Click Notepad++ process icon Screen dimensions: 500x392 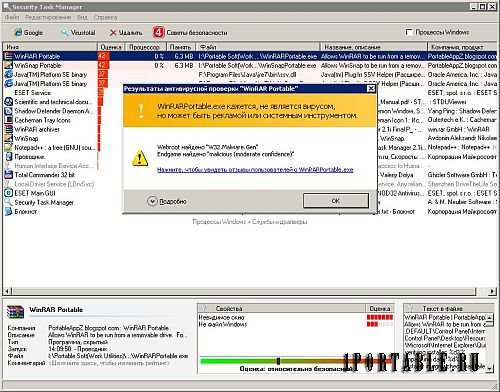[9, 147]
